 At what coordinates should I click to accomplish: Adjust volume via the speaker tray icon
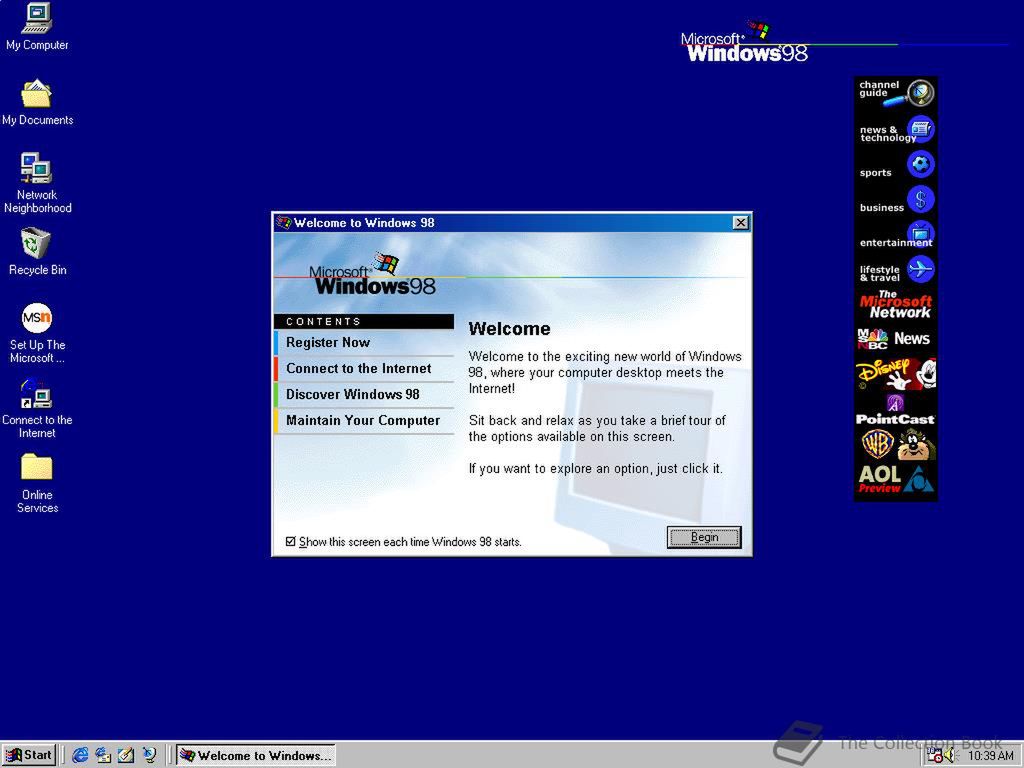tap(949, 756)
